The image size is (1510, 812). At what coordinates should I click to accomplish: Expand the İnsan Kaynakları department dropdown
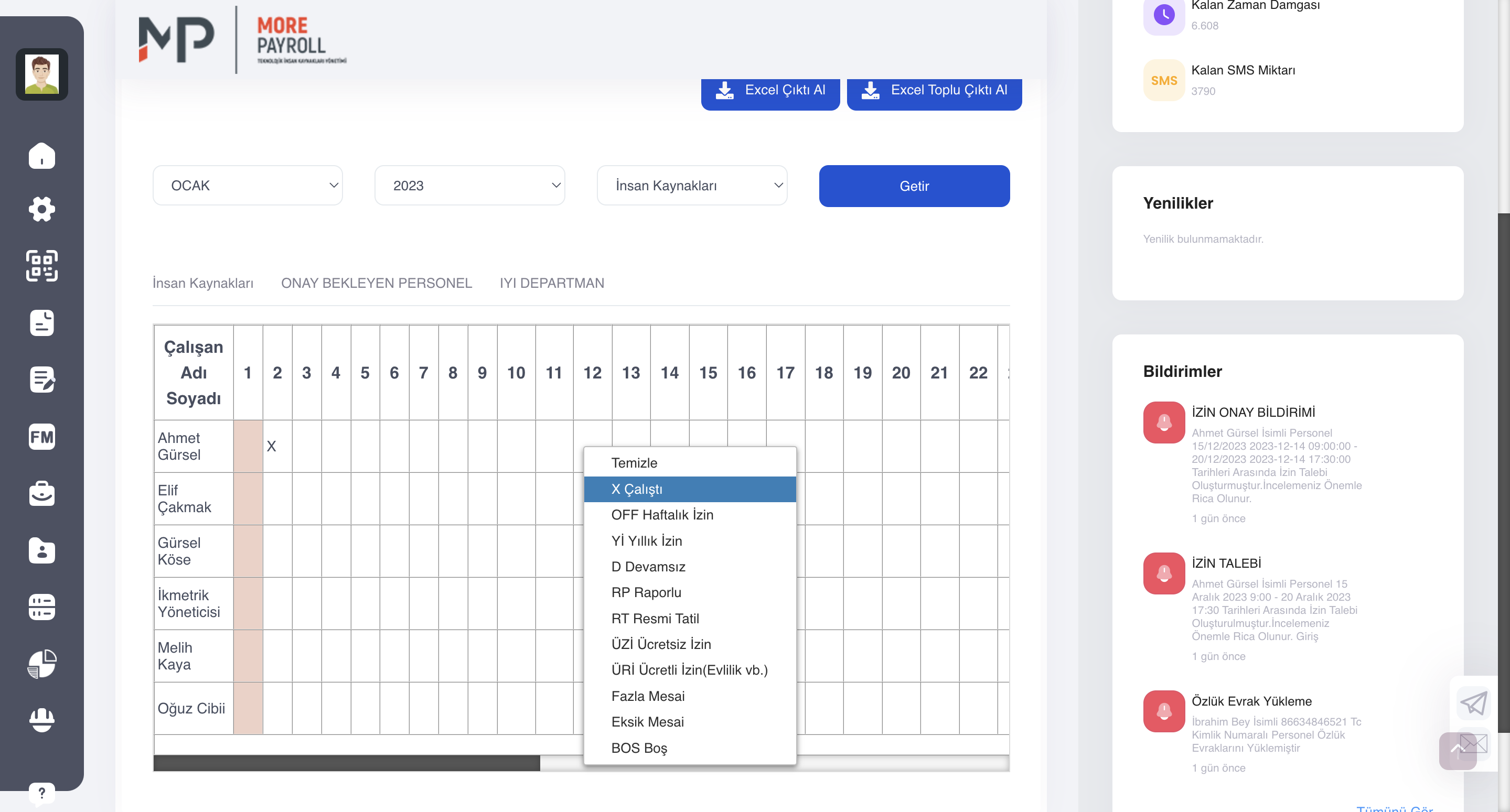(692, 186)
